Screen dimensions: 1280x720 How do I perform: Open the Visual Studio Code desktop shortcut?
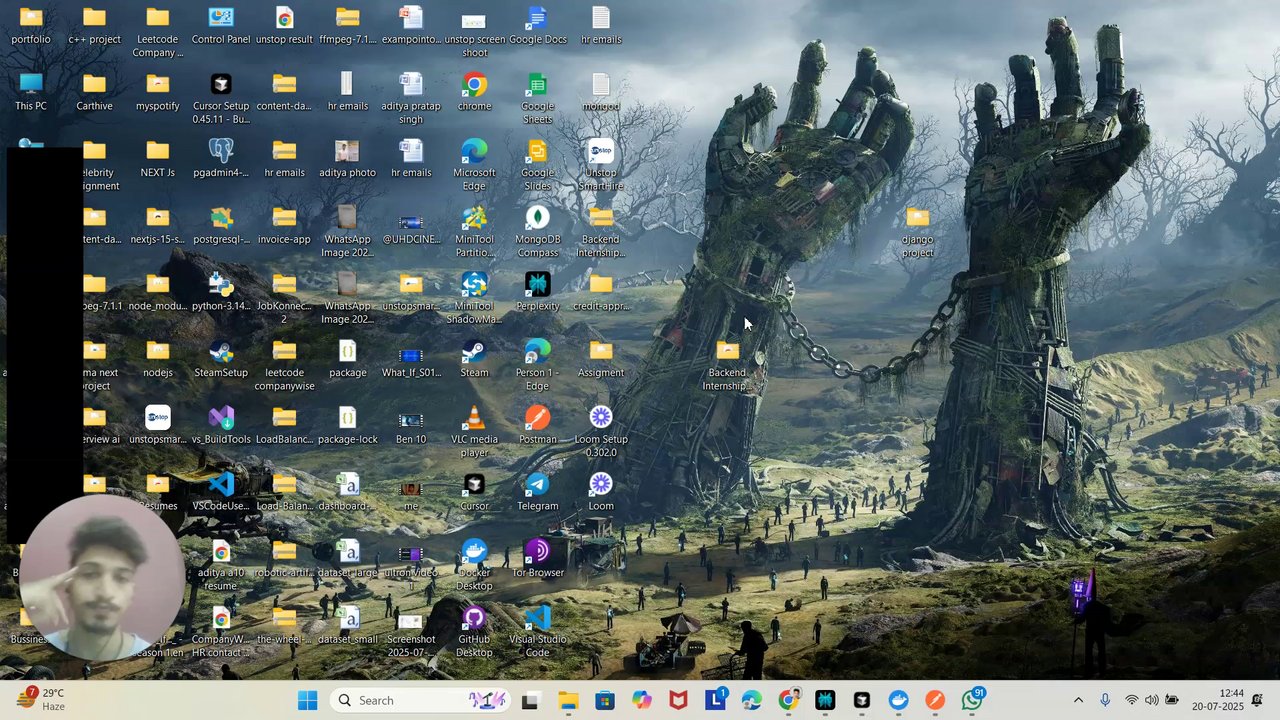(x=537, y=632)
